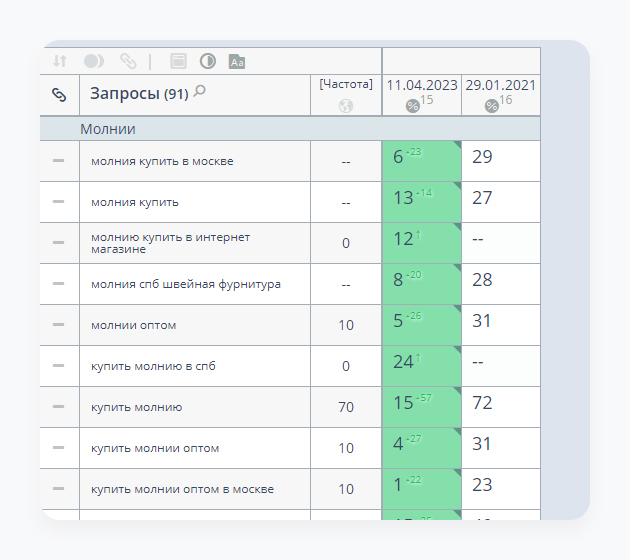
Task: Open search magnifier next to Запросы
Action: coord(199,92)
